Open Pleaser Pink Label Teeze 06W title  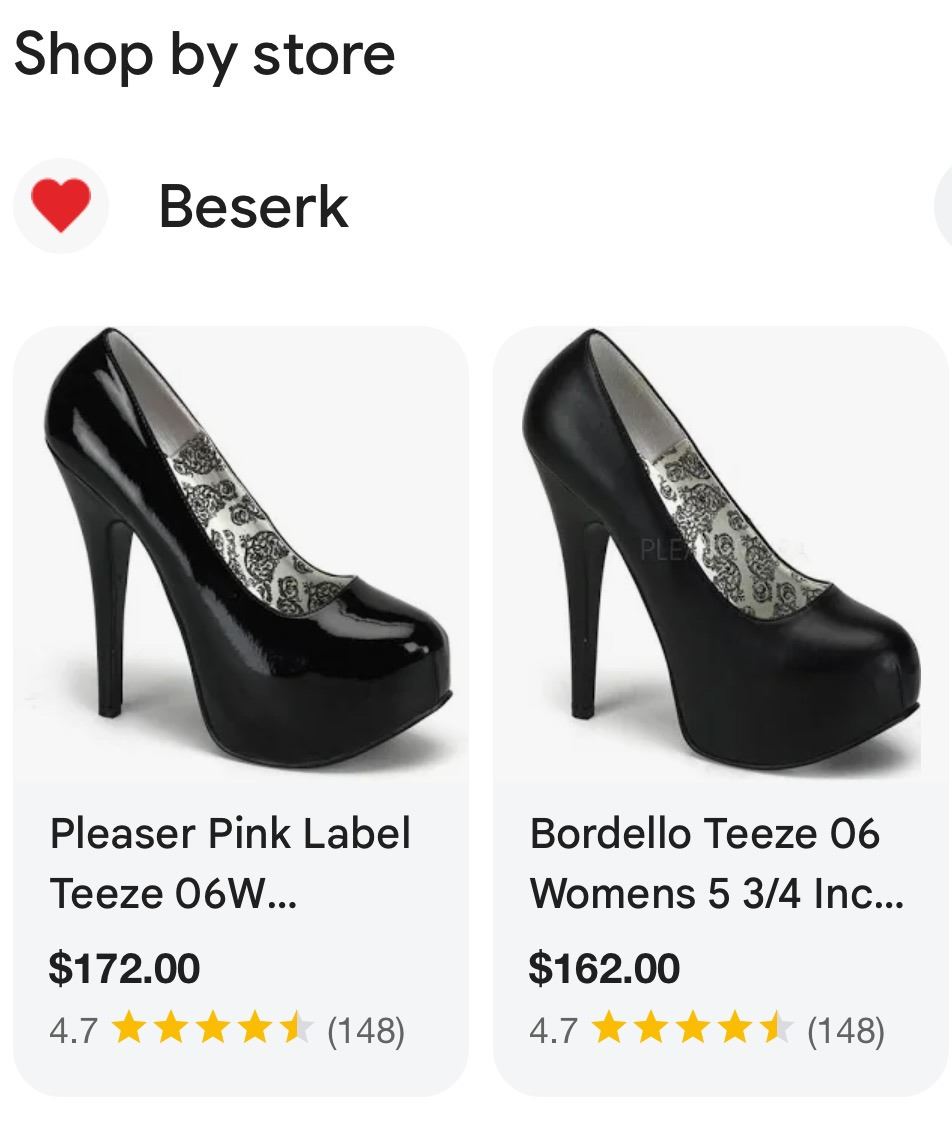[230, 862]
